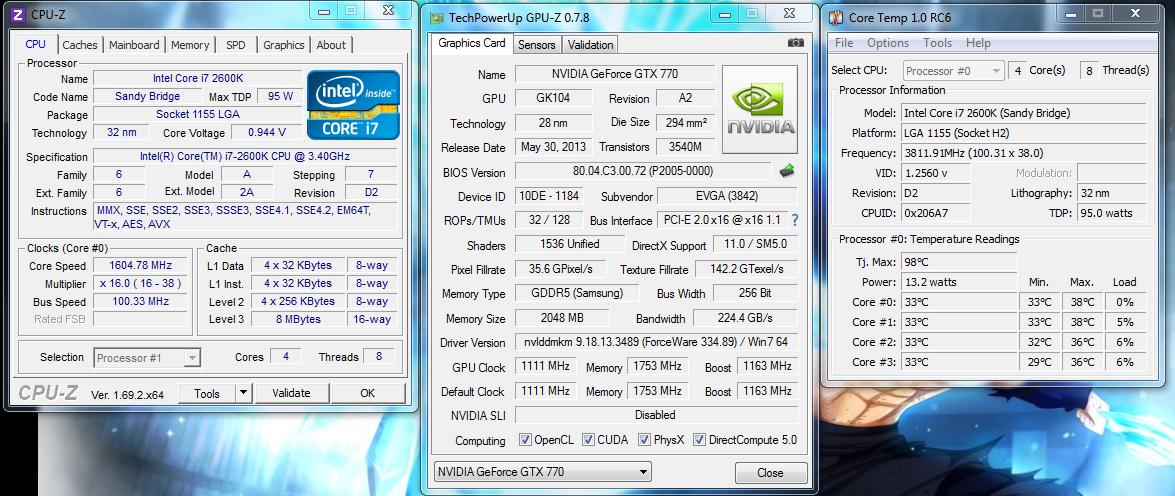Switch to the Sensors tab in GPU-Z
Image resolution: width=1175 pixels, height=496 pixels.
click(x=537, y=45)
